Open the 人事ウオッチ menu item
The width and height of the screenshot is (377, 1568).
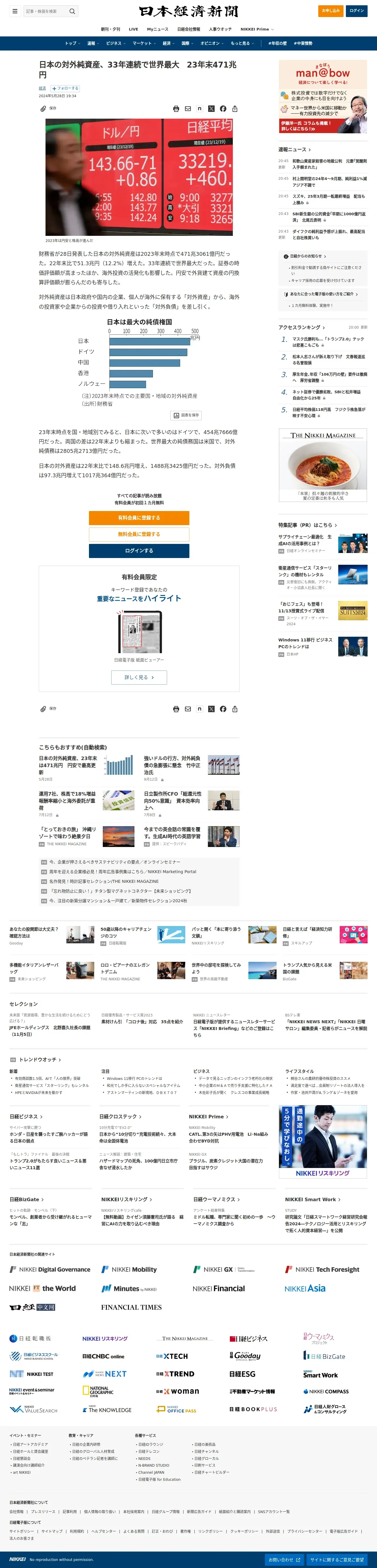point(220,29)
